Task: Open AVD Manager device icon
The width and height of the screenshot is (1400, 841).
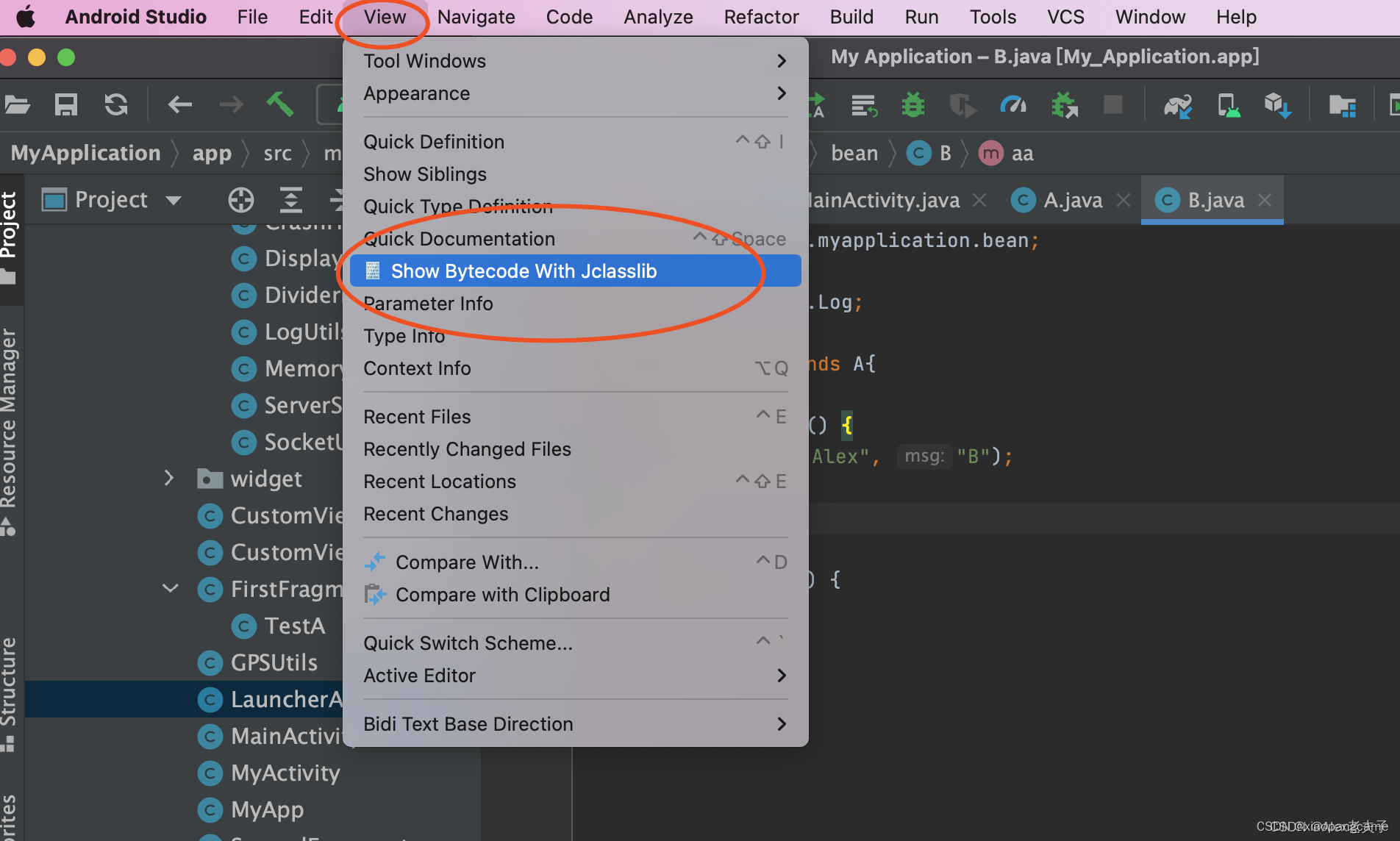Action: coord(1228,105)
